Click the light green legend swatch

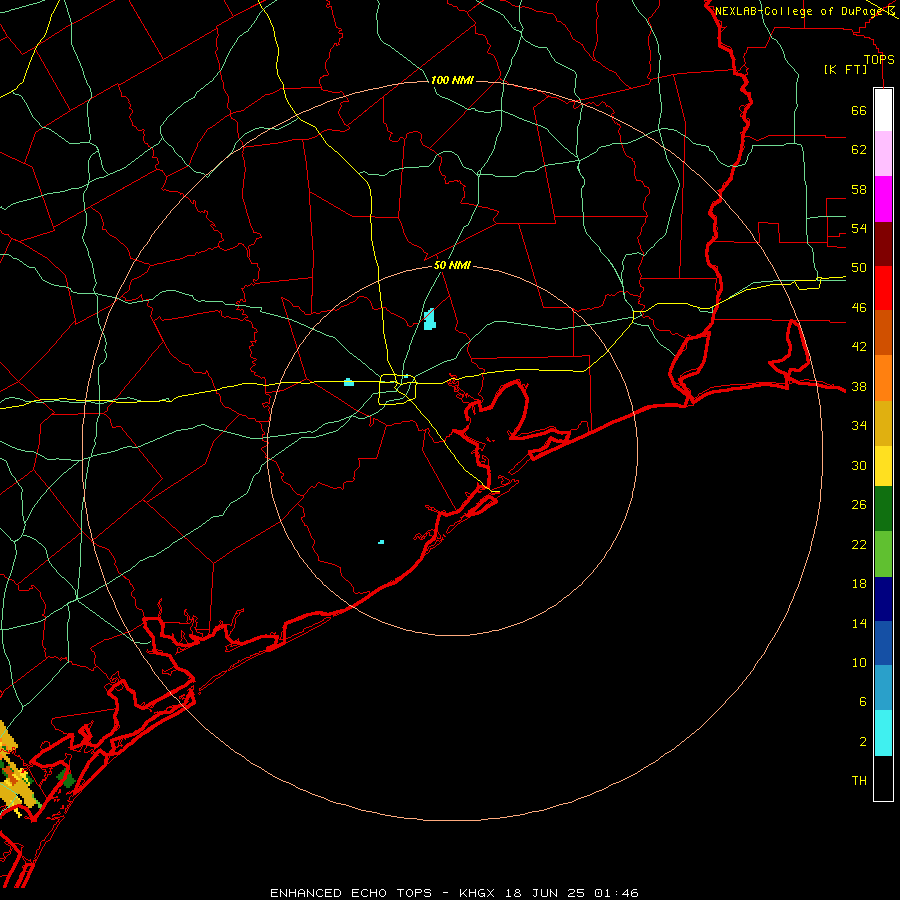tap(883, 554)
